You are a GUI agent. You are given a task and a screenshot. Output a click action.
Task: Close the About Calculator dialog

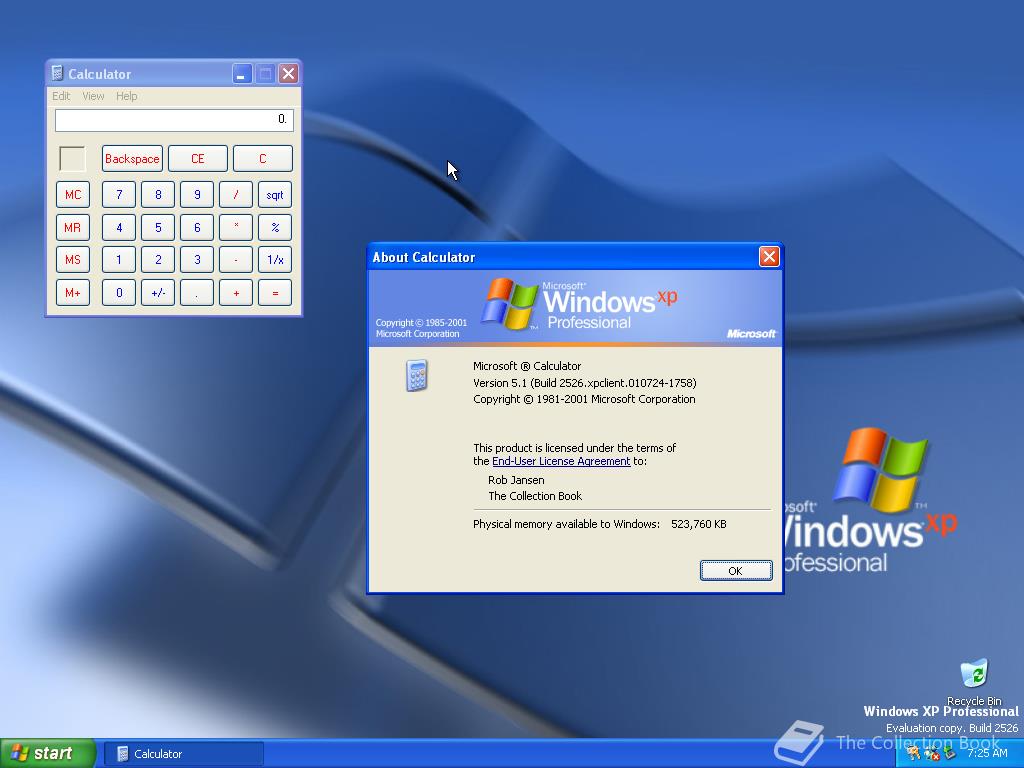[x=769, y=257]
